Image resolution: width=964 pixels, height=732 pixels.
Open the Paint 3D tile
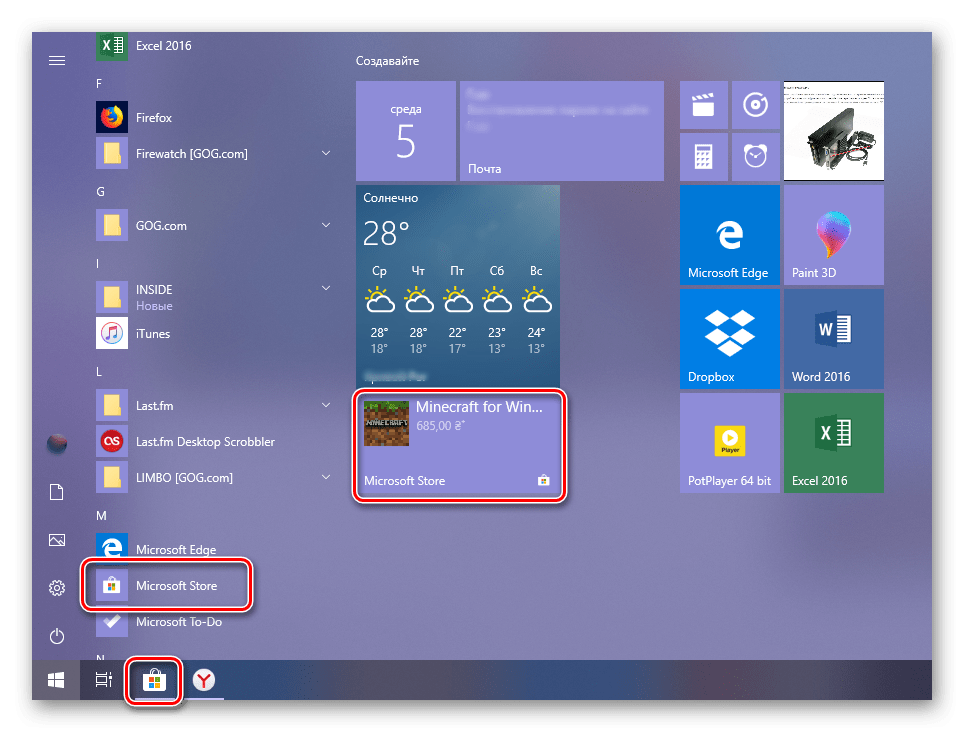point(834,235)
